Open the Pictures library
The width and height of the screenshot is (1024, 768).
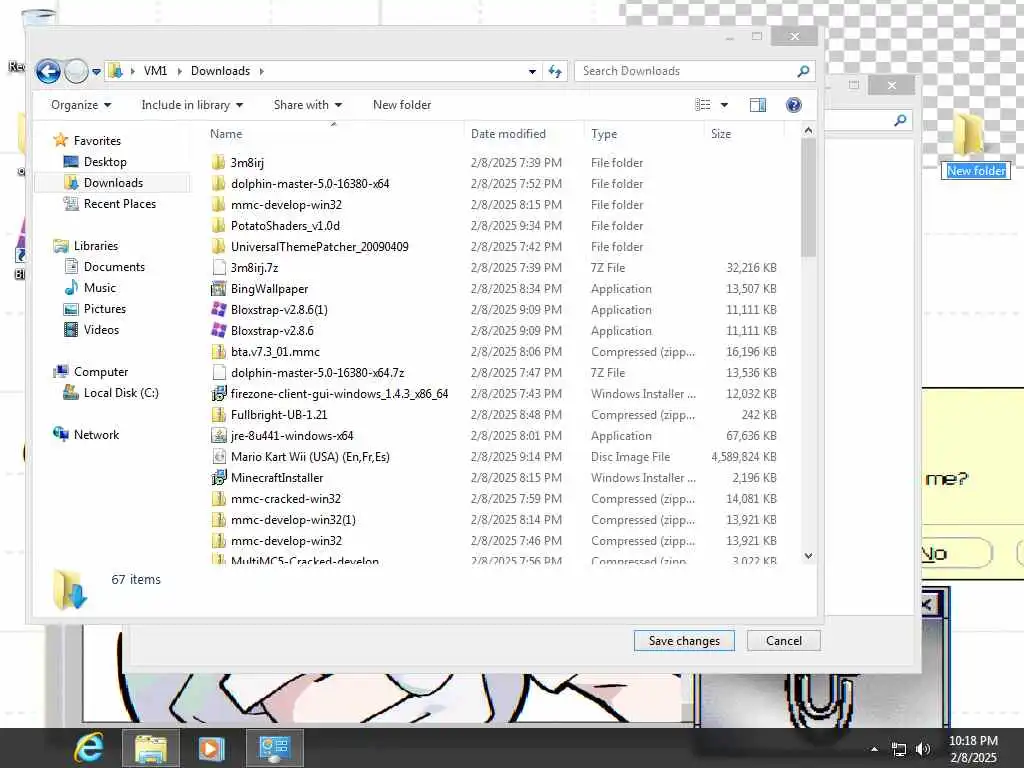coord(104,308)
